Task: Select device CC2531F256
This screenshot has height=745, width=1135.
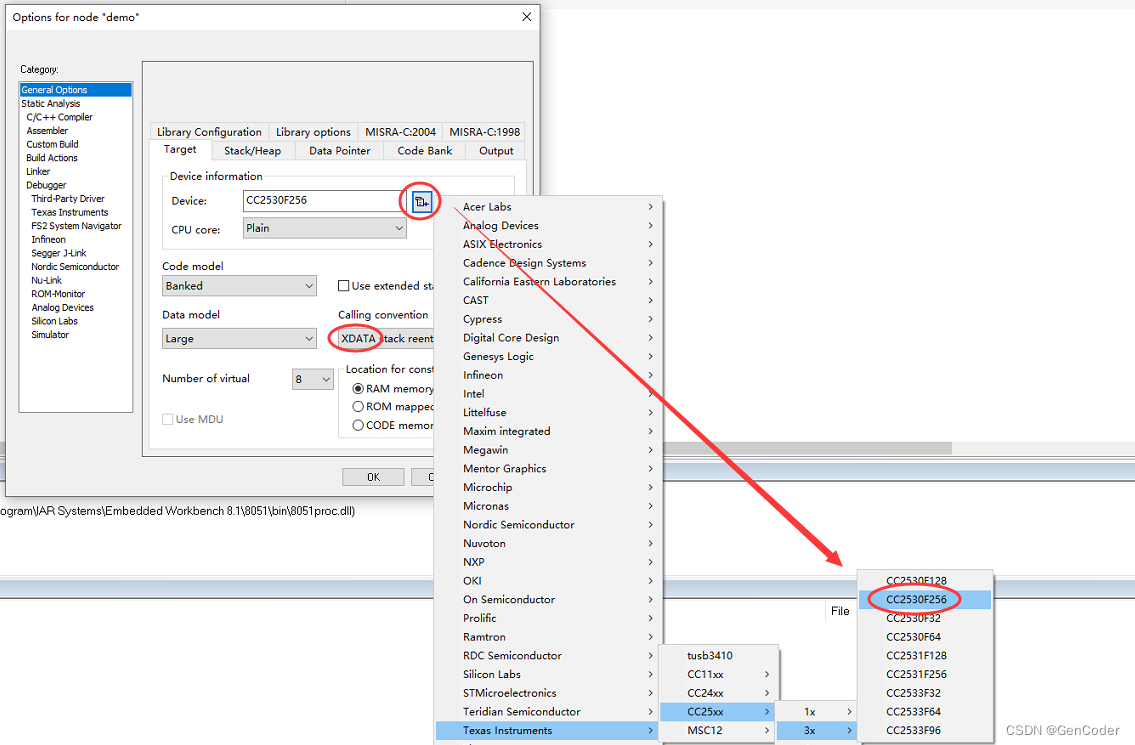Action: pyautogui.click(x=924, y=674)
